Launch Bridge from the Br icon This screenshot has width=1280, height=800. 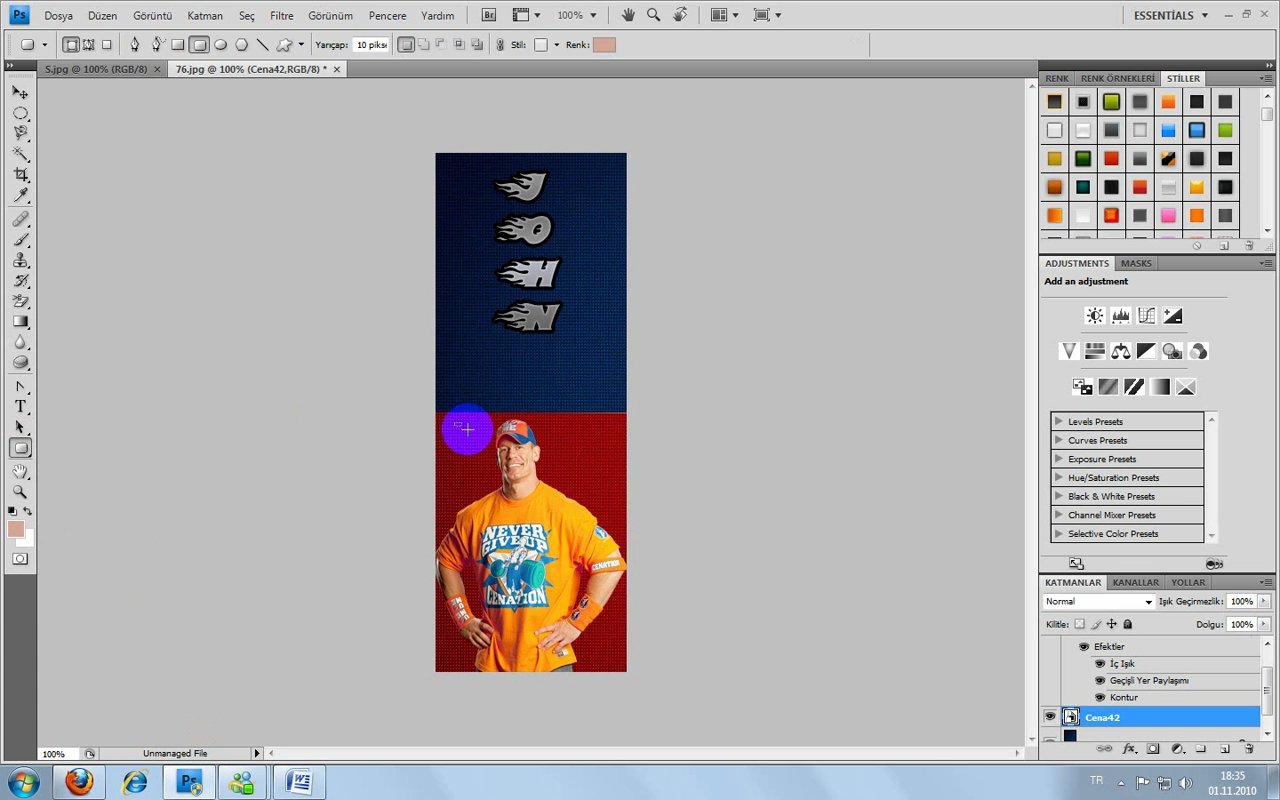click(489, 15)
